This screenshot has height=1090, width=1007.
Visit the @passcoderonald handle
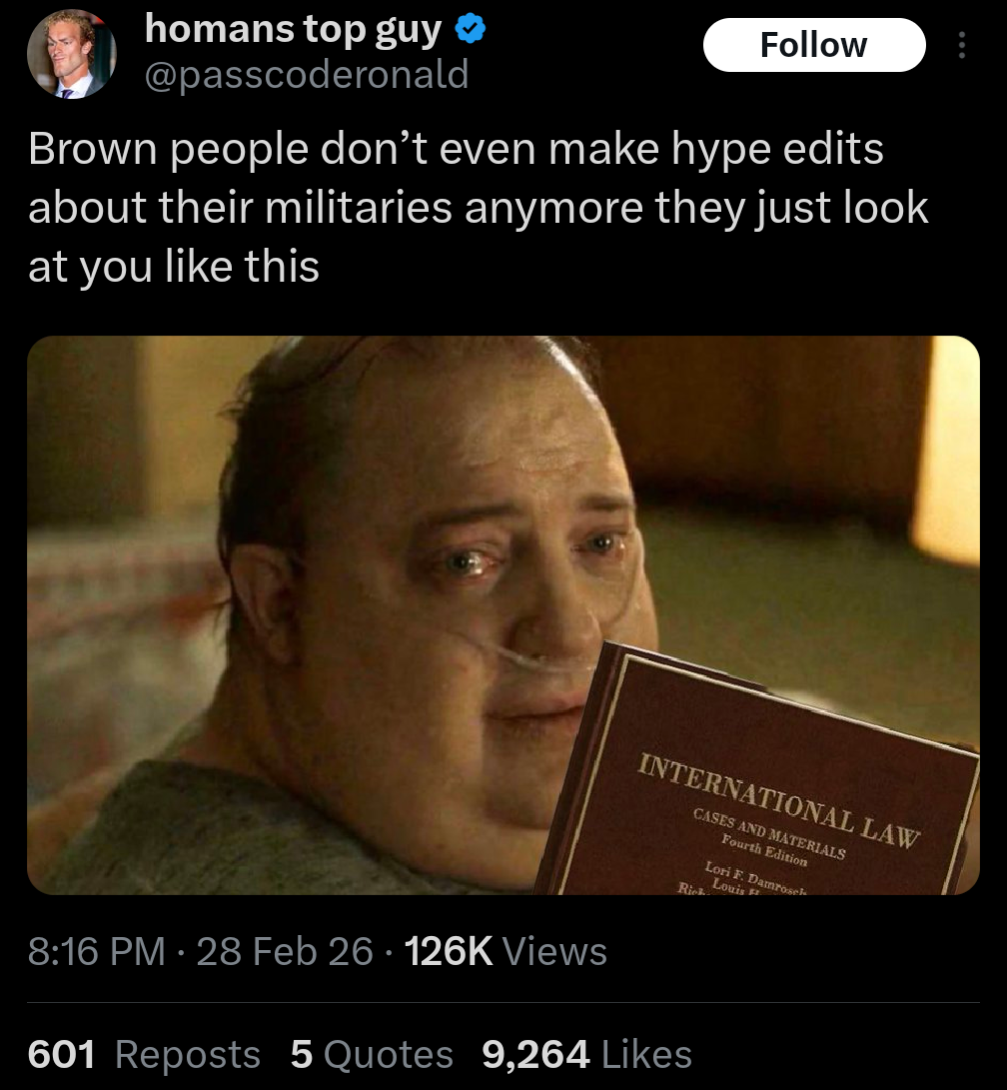point(306,74)
